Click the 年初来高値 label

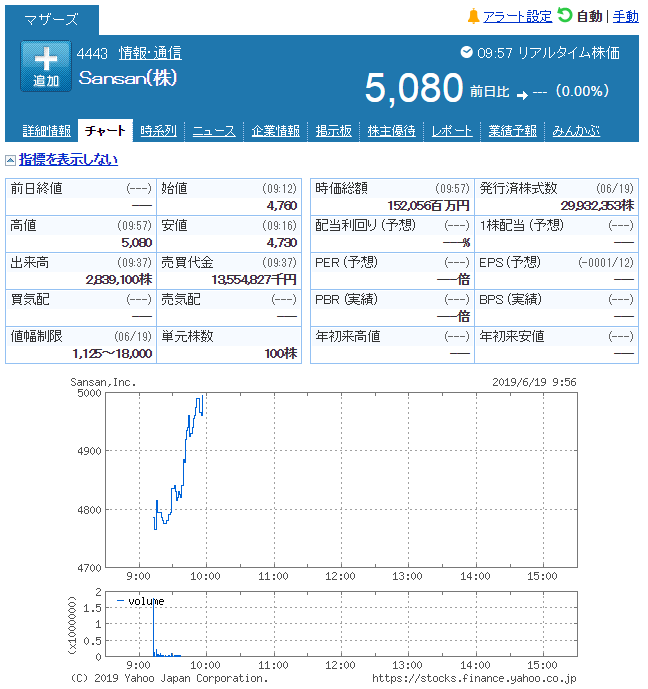click(348, 336)
